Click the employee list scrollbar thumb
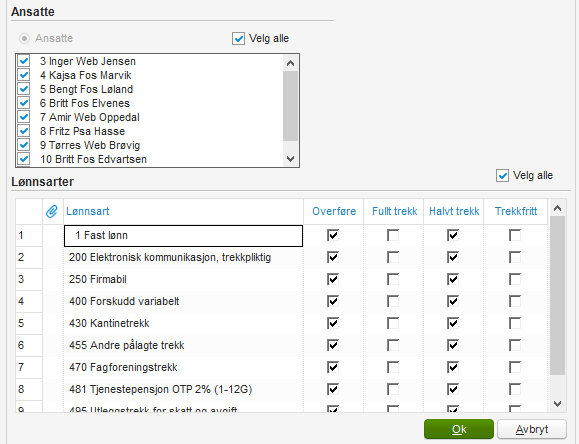 coord(291,106)
